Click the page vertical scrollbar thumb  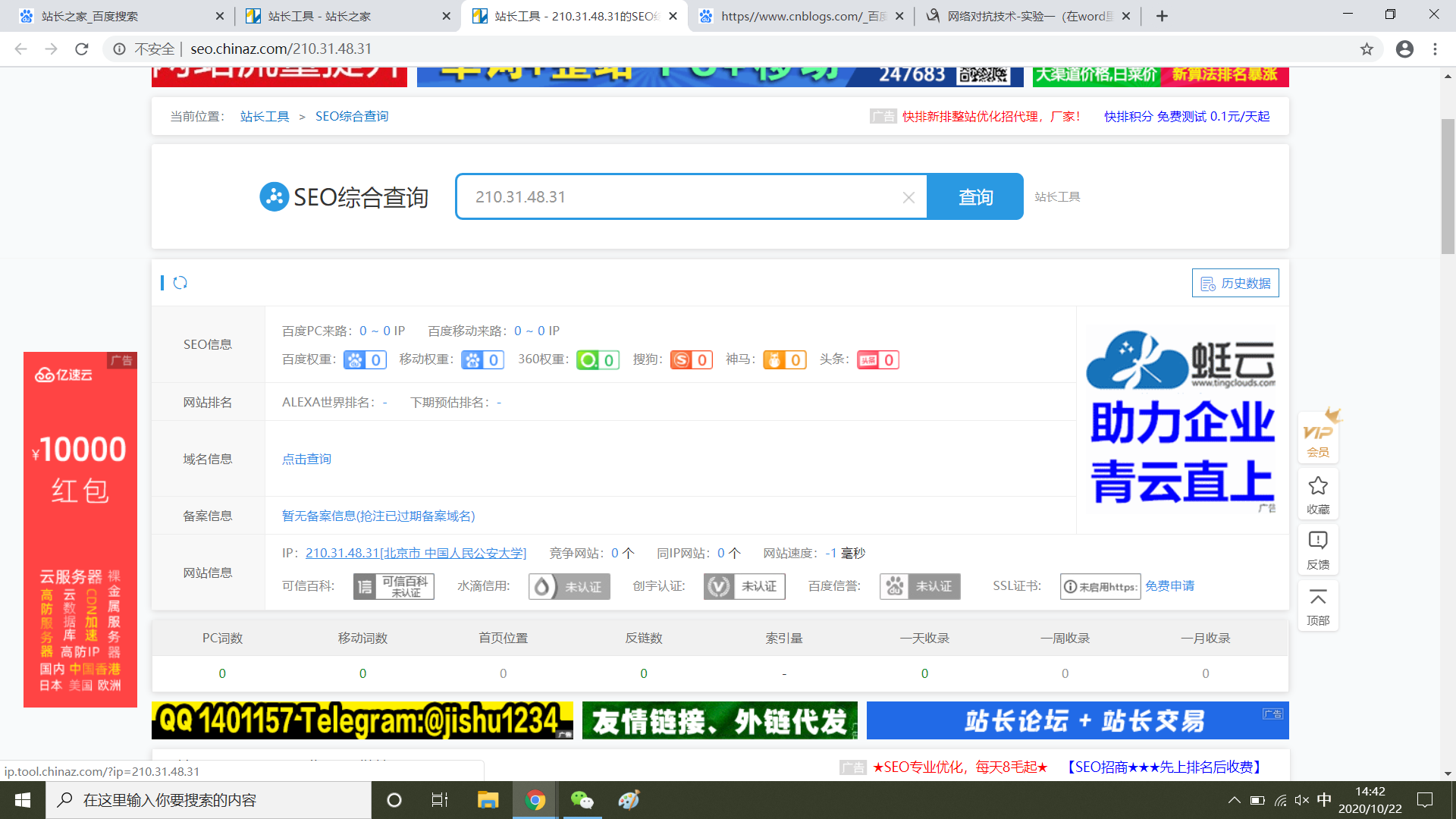coord(1448,186)
